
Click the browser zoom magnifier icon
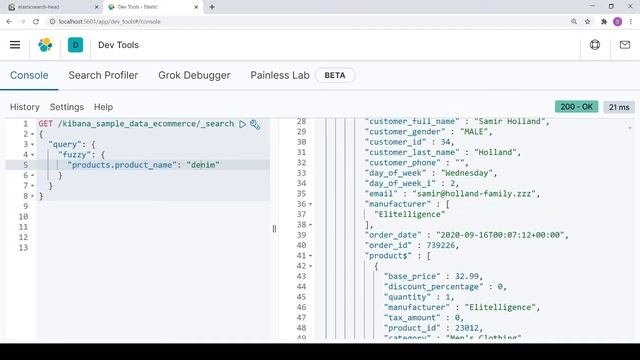tap(574, 22)
